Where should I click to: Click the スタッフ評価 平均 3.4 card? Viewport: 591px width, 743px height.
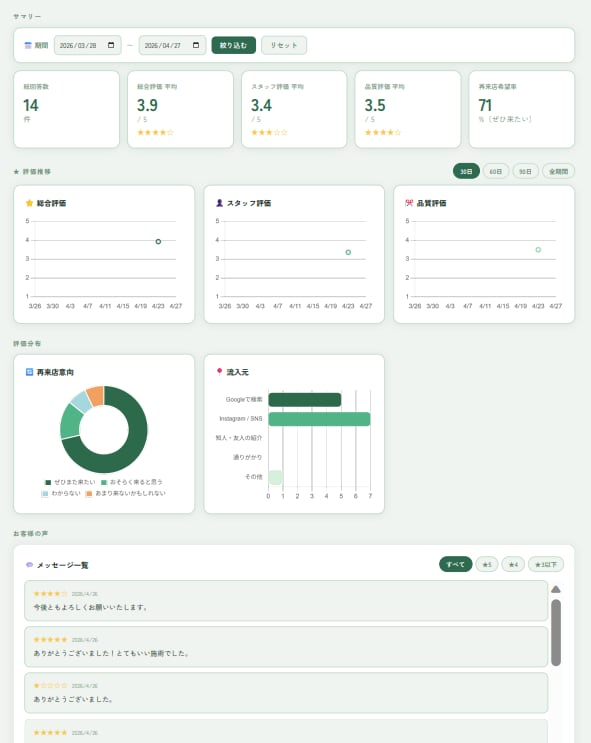tap(294, 109)
